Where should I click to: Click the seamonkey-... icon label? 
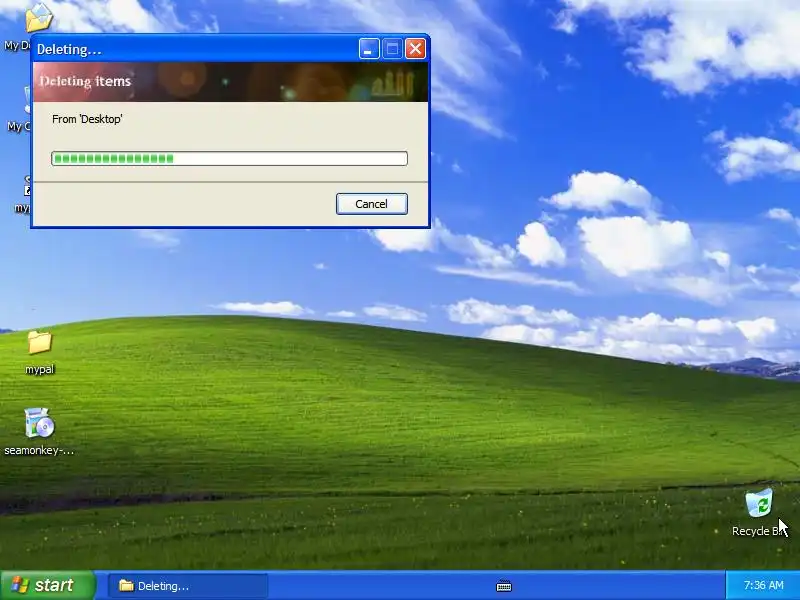pyautogui.click(x=39, y=451)
